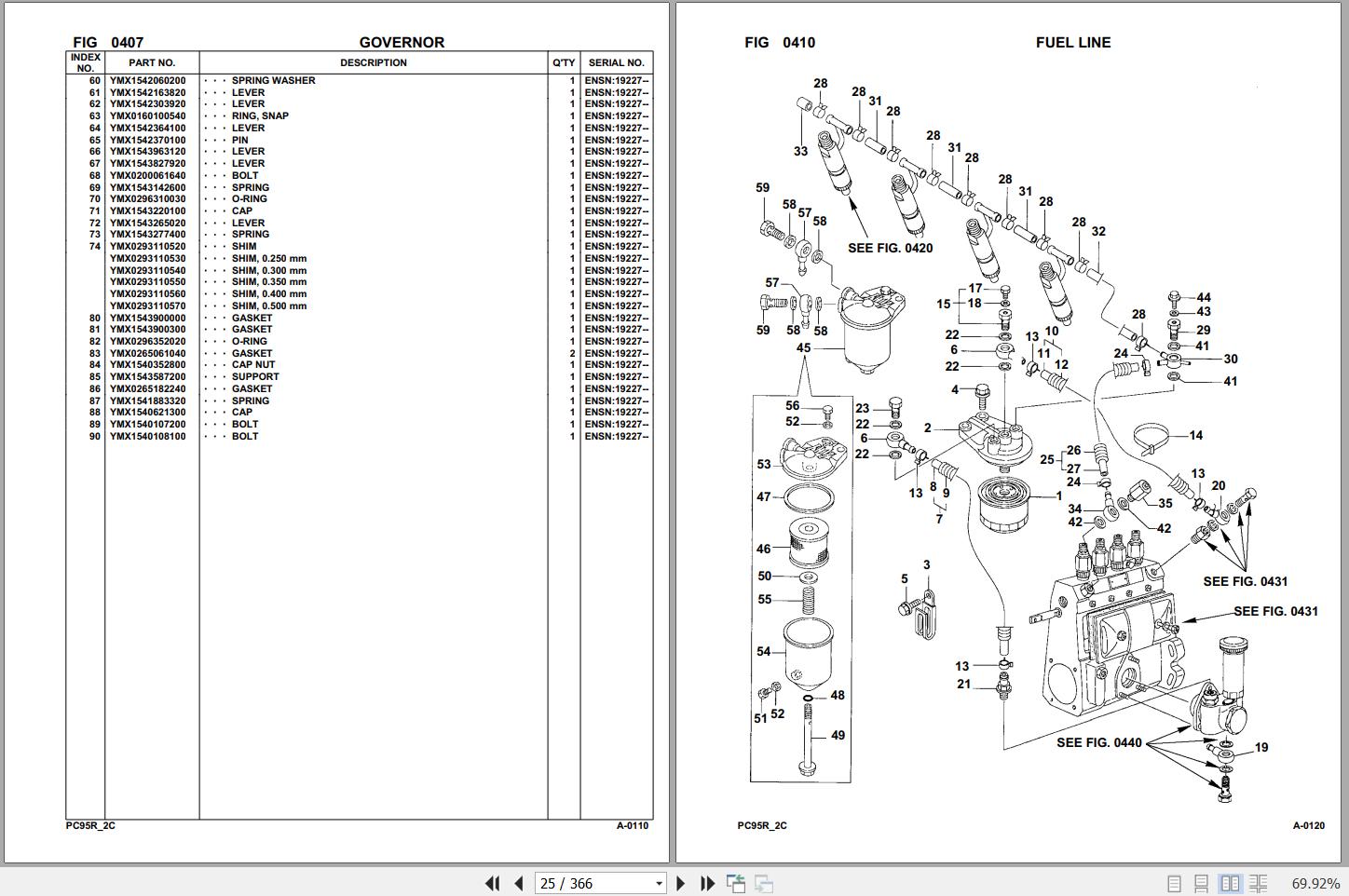Click the grayed next view icon

point(764,883)
